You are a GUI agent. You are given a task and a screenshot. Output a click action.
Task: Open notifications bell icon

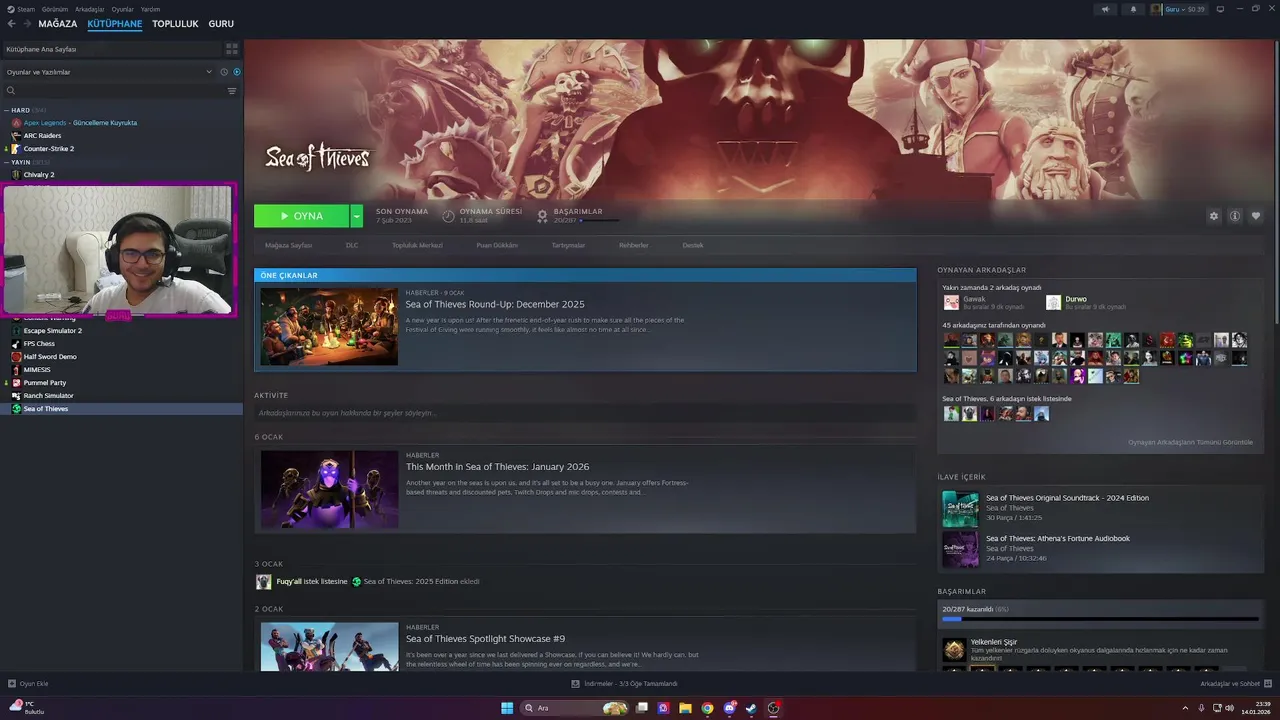(1133, 9)
